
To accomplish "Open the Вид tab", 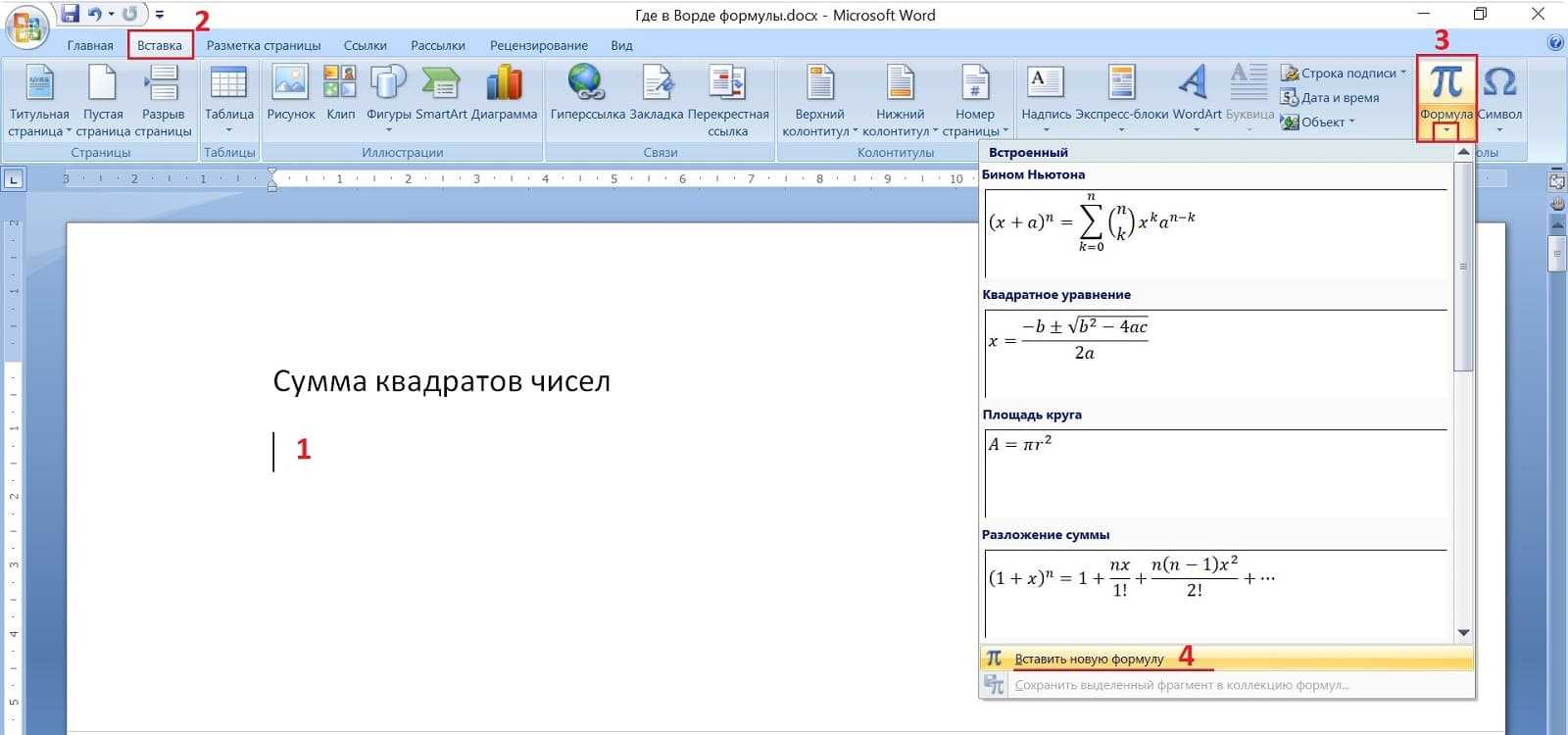I will point(621,45).
